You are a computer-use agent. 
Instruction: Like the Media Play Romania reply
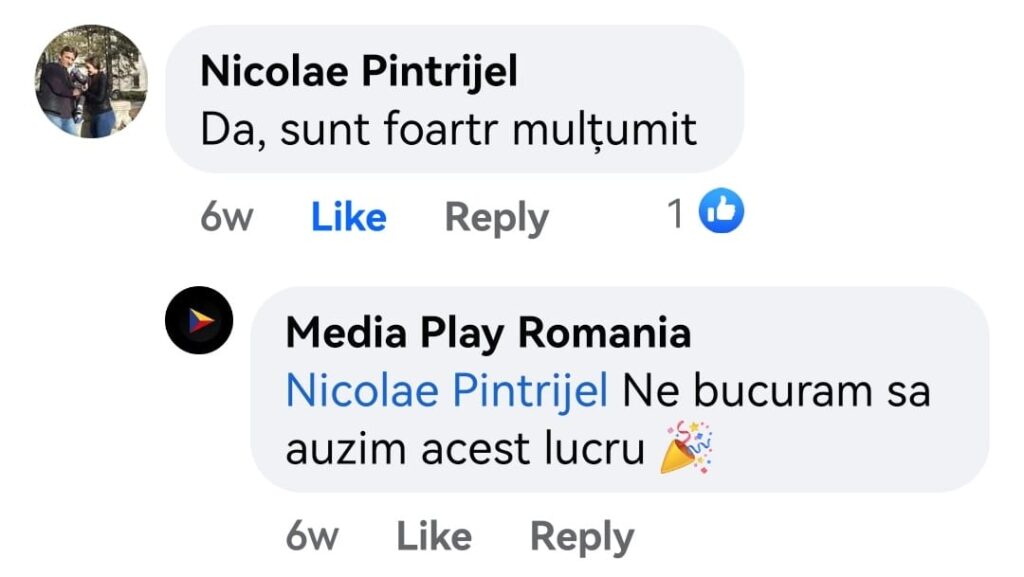coord(434,537)
